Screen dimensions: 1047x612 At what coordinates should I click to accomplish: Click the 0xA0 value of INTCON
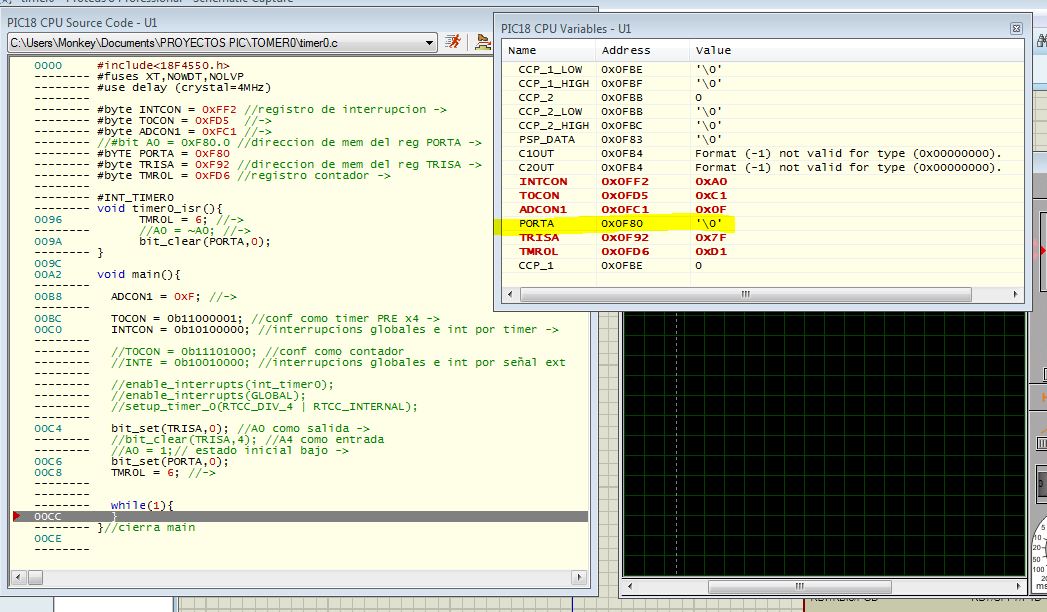coord(710,182)
